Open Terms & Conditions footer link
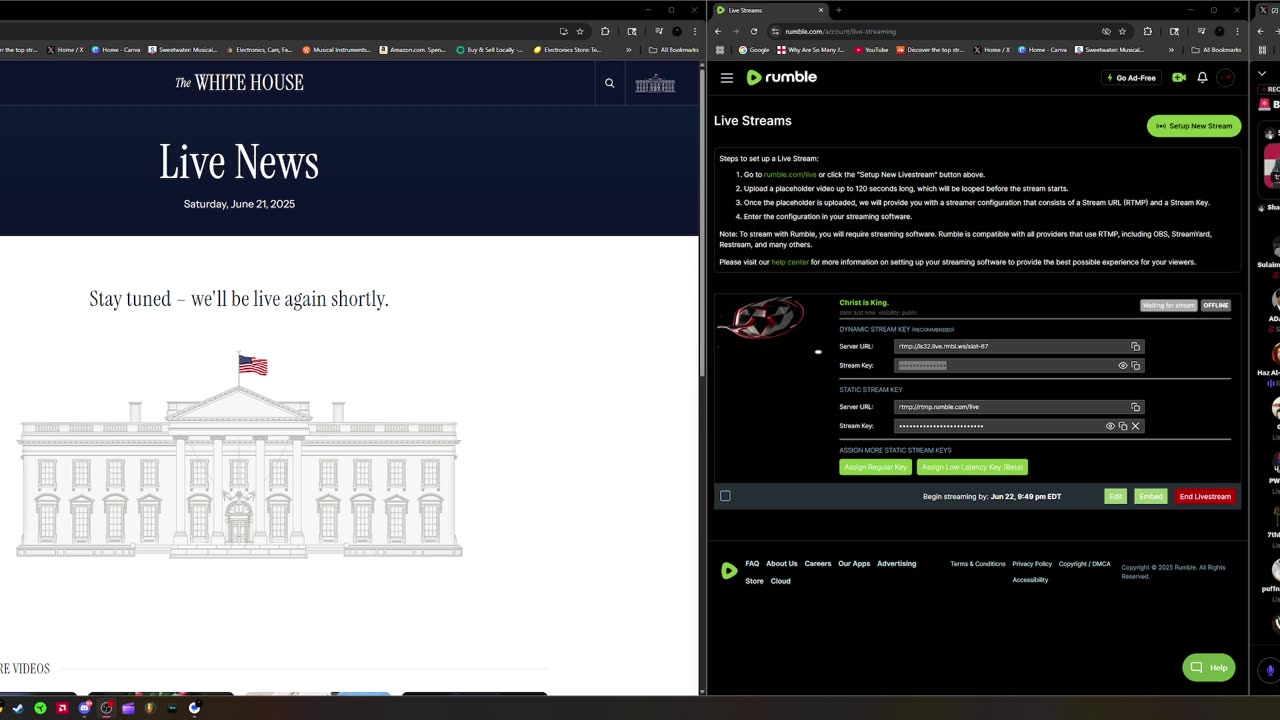 pos(978,564)
